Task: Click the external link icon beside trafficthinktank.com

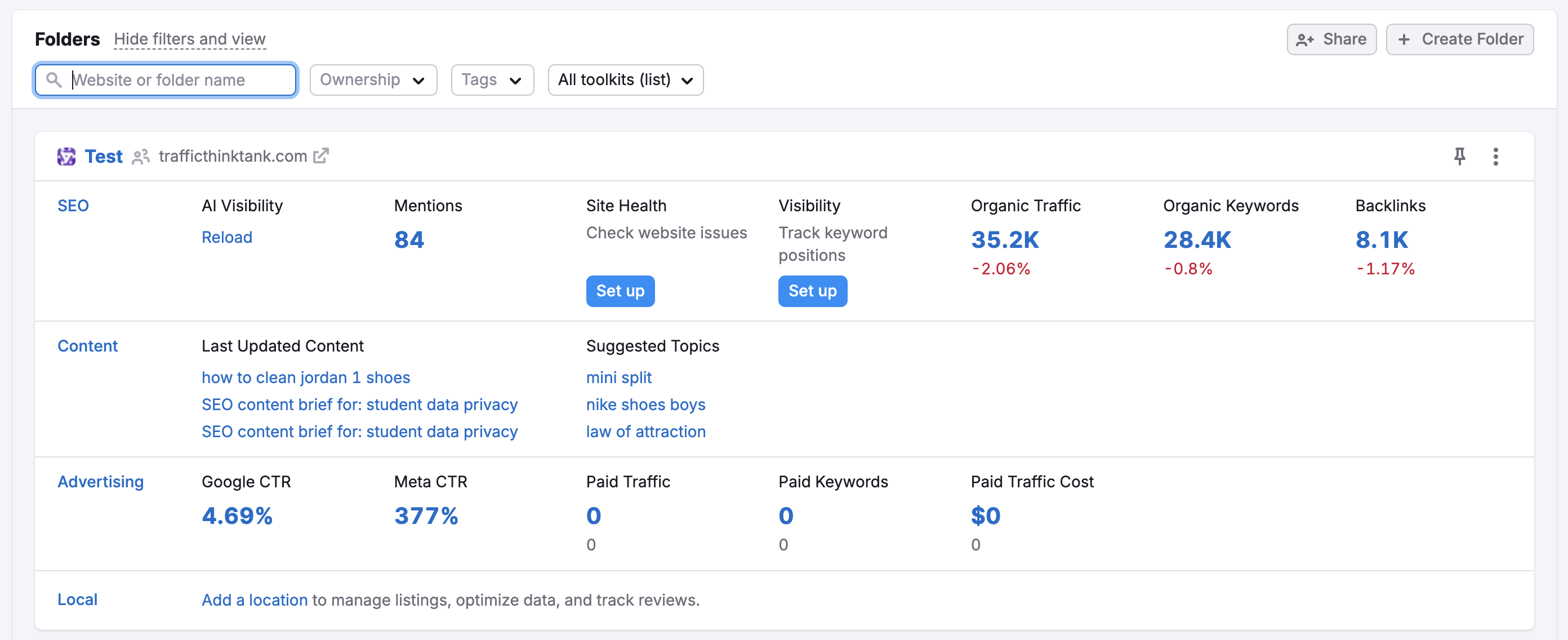Action: 321,156
